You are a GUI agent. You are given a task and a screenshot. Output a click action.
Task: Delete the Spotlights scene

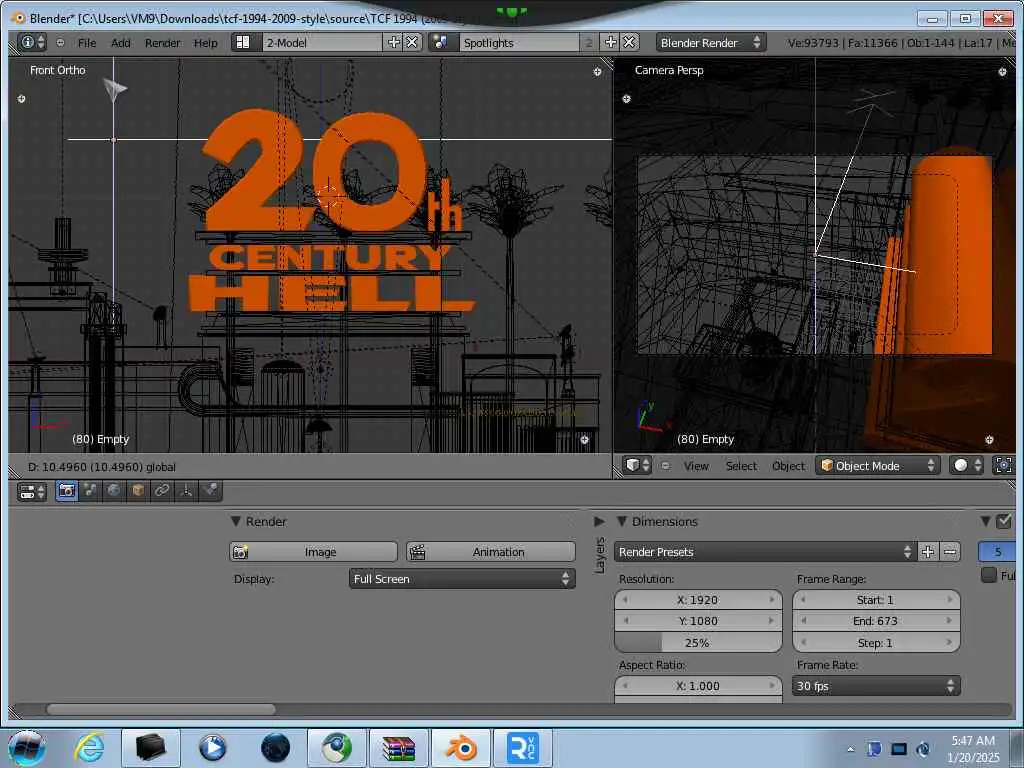pyautogui.click(x=629, y=42)
